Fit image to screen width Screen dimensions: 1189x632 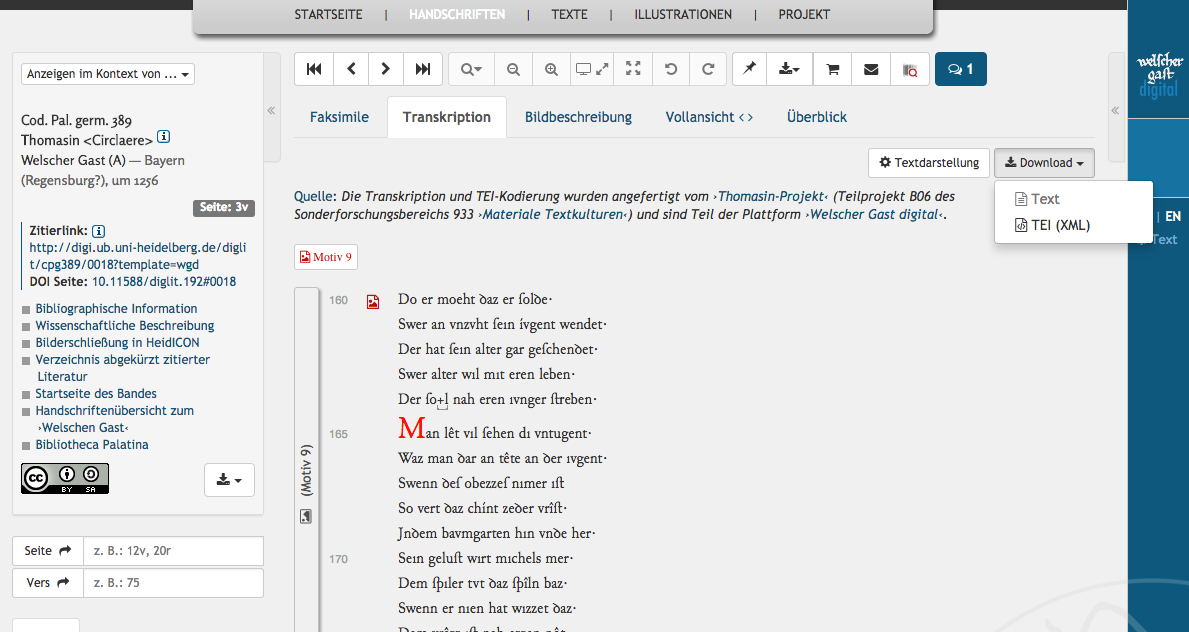(x=592, y=69)
